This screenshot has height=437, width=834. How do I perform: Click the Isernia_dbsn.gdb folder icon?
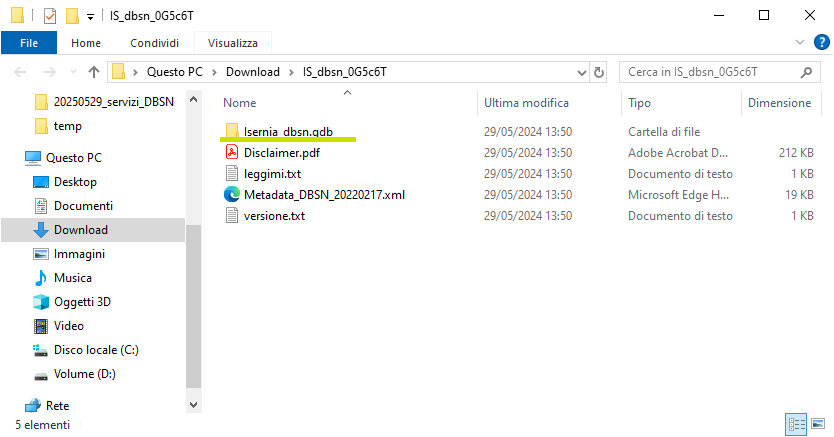232,131
